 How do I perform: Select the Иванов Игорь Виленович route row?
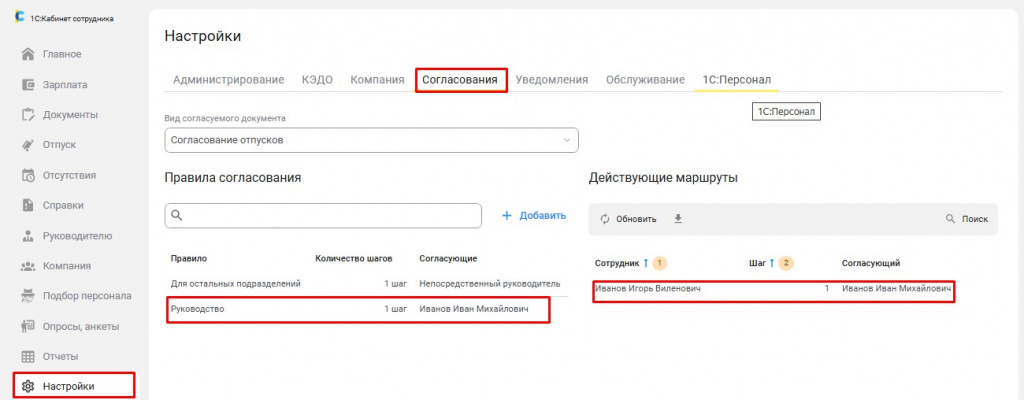(771, 289)
